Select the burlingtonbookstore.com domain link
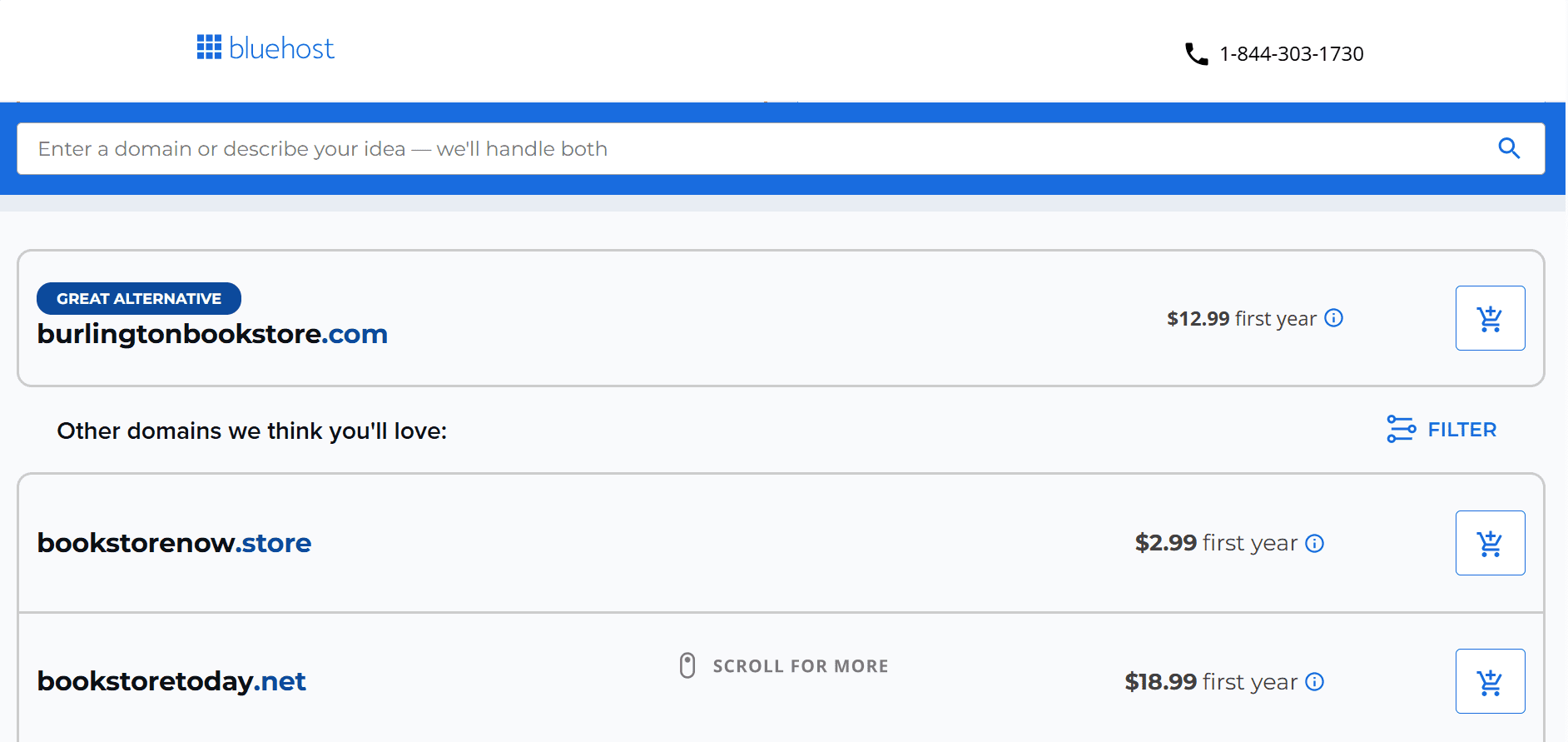The width and height of the screenshot is (1568, 742). tap(212, 333)
